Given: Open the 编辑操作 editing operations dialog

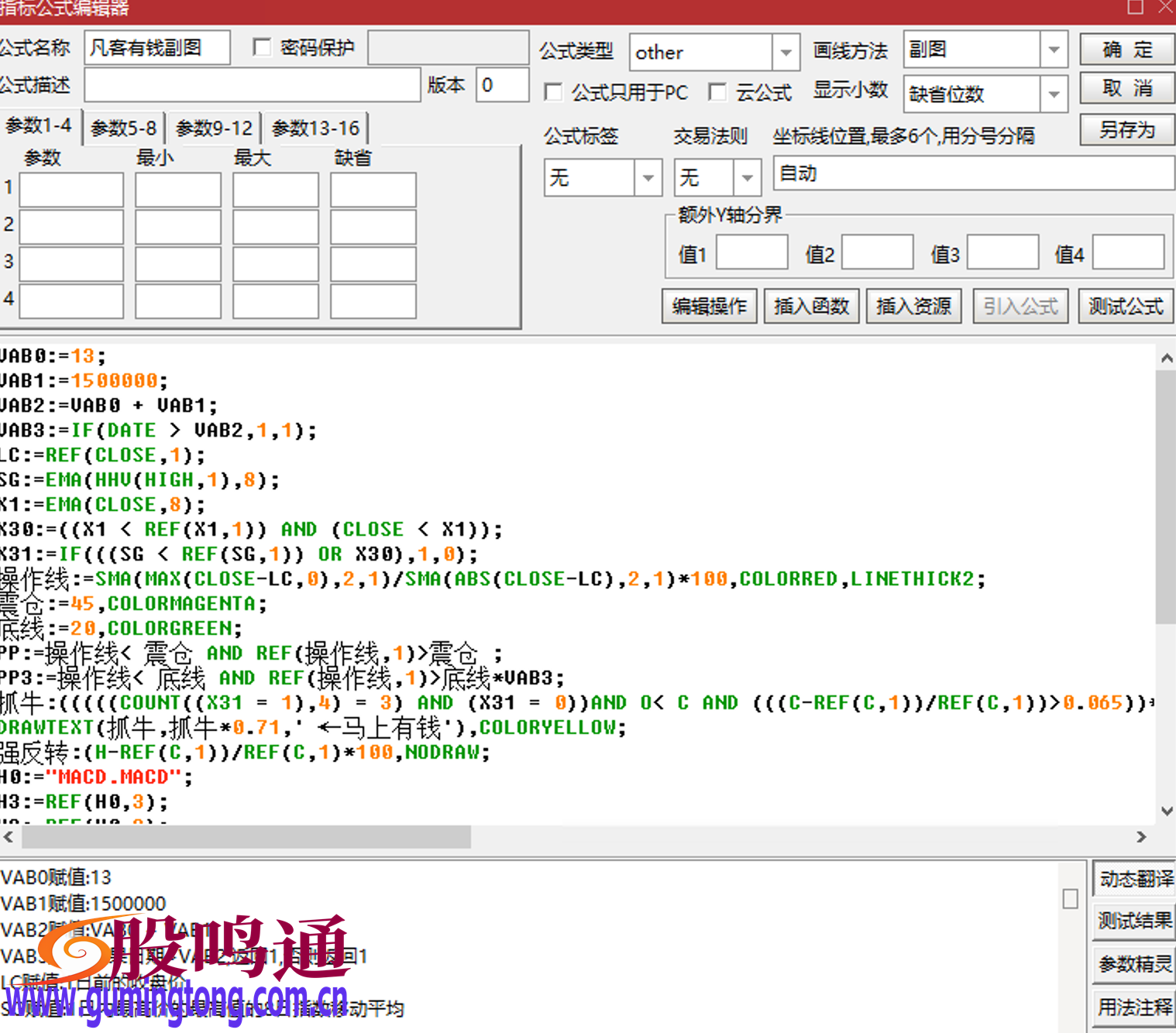Looking at the screenshot, I should pos(709,307).
